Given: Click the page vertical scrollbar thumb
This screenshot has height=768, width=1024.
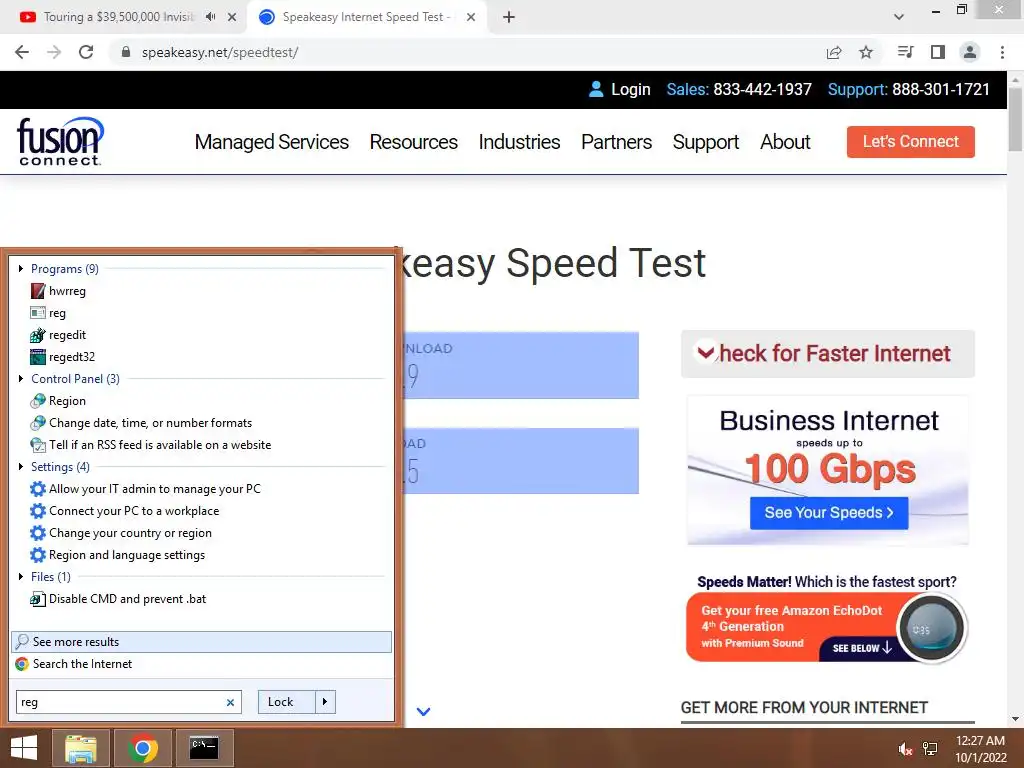Looking at the screenshot, I should pos(1015,118).
